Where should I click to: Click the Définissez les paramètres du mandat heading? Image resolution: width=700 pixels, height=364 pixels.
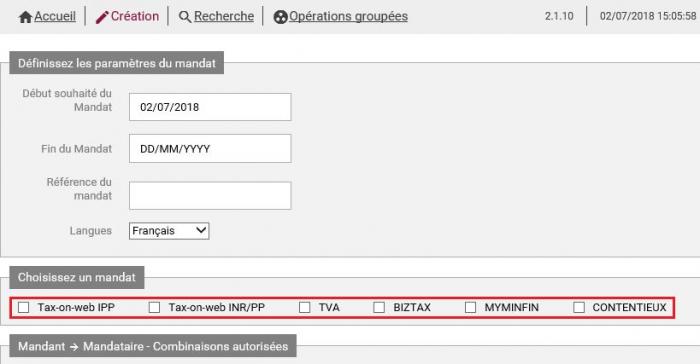[117, 63]
